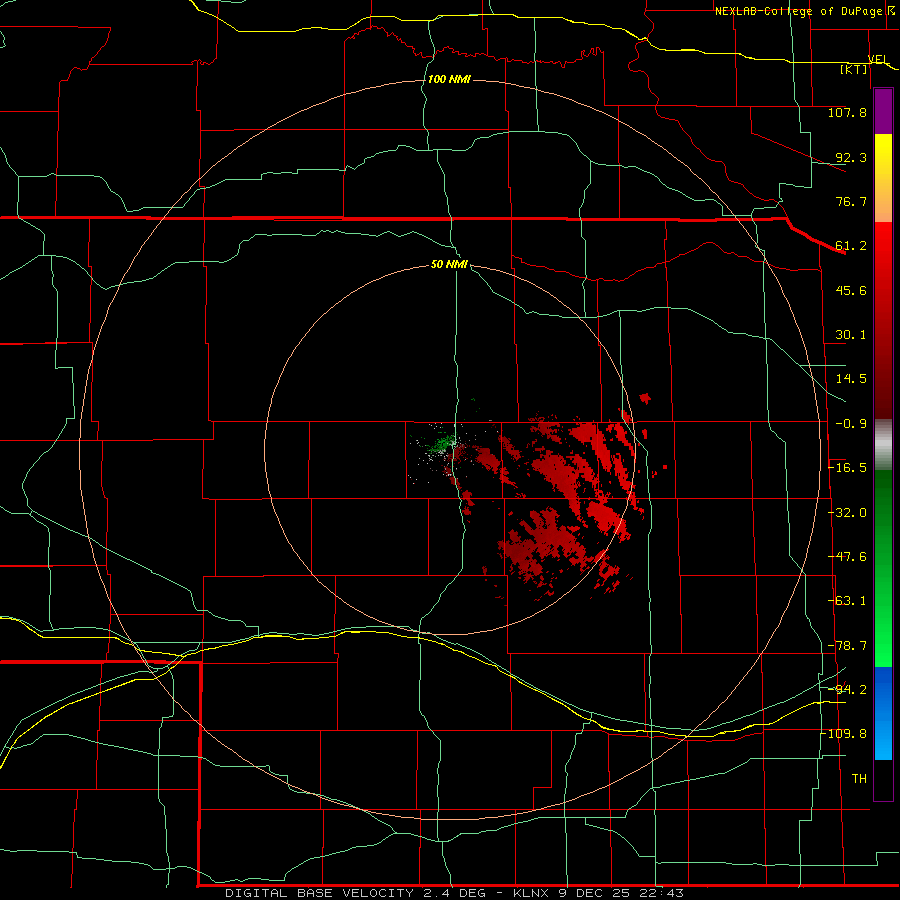Click the 100 NMI range ring label
The image size is (900, 900).
tap(449, 79)
